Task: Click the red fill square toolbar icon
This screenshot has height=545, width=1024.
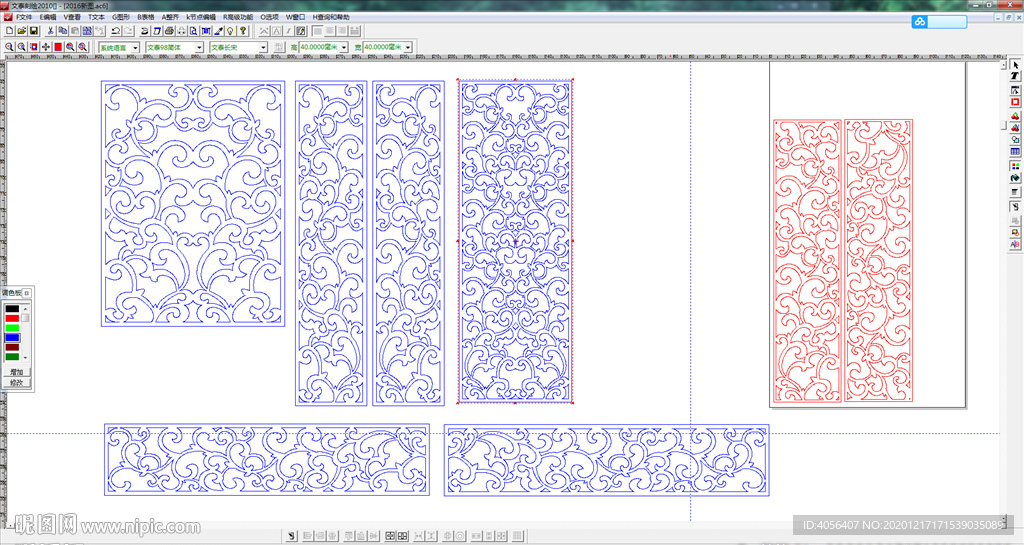Action: click(58, 47)
